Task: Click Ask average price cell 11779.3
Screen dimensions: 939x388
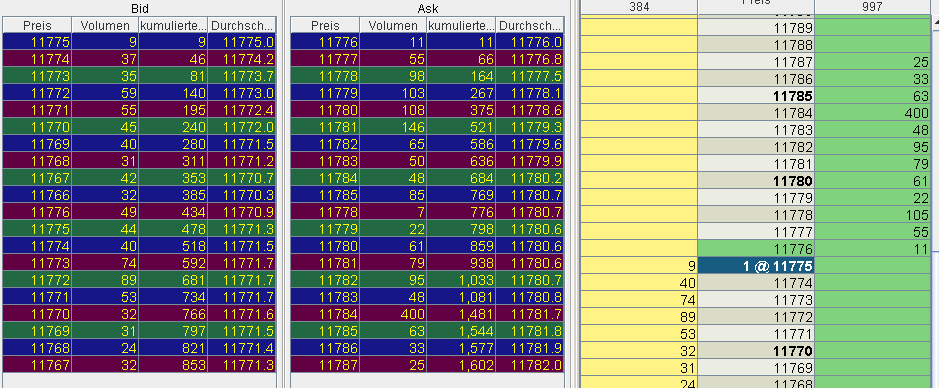Action: [530, 127]
